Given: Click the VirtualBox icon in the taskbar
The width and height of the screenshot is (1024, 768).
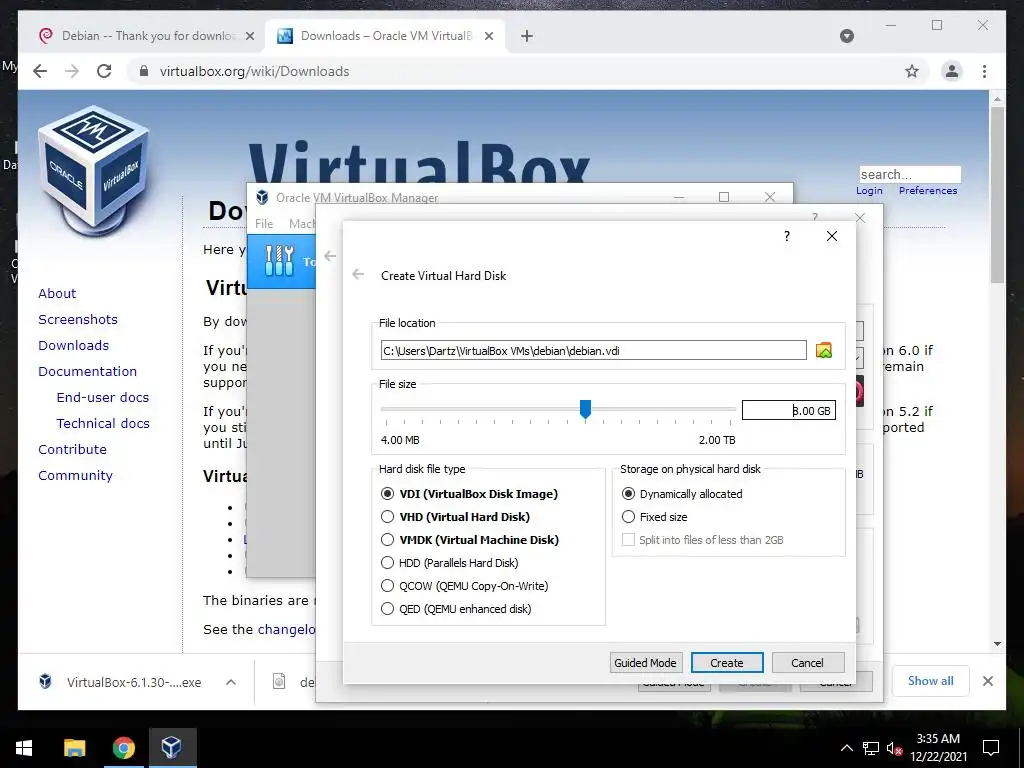Looking at the screenshot, I should tap(172, 747).
